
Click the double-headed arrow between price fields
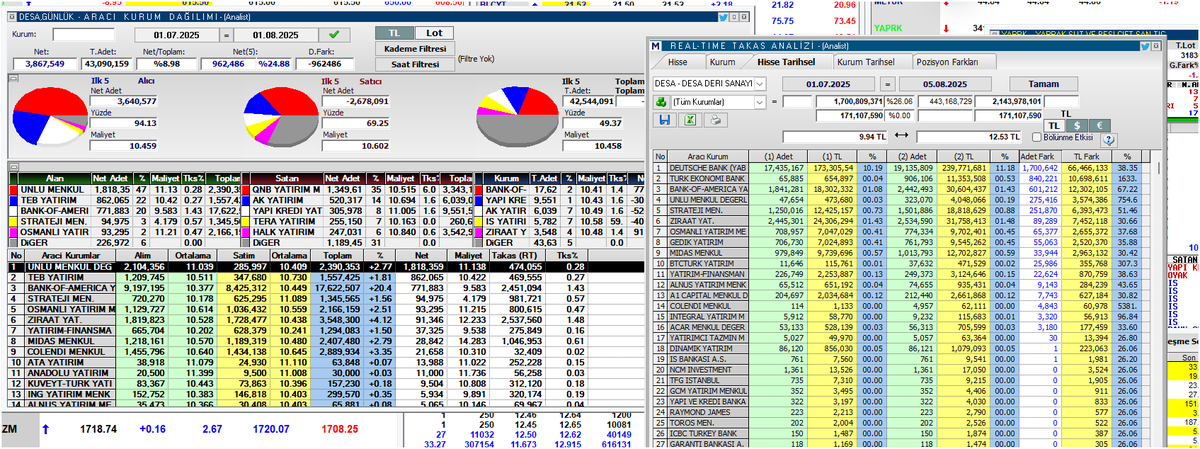click(901, 135)
